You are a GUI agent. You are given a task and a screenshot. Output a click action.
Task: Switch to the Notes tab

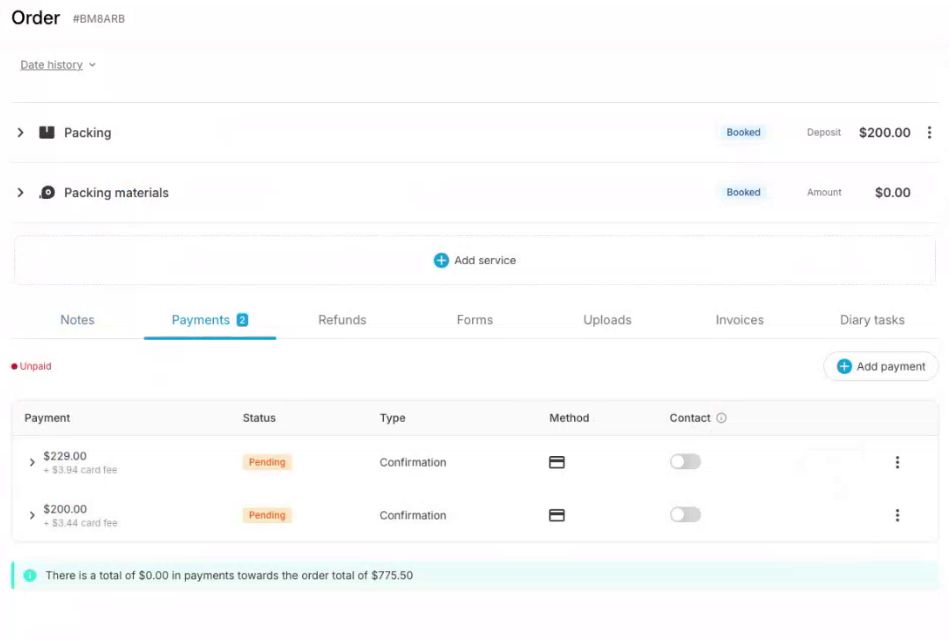pos(77,320)
